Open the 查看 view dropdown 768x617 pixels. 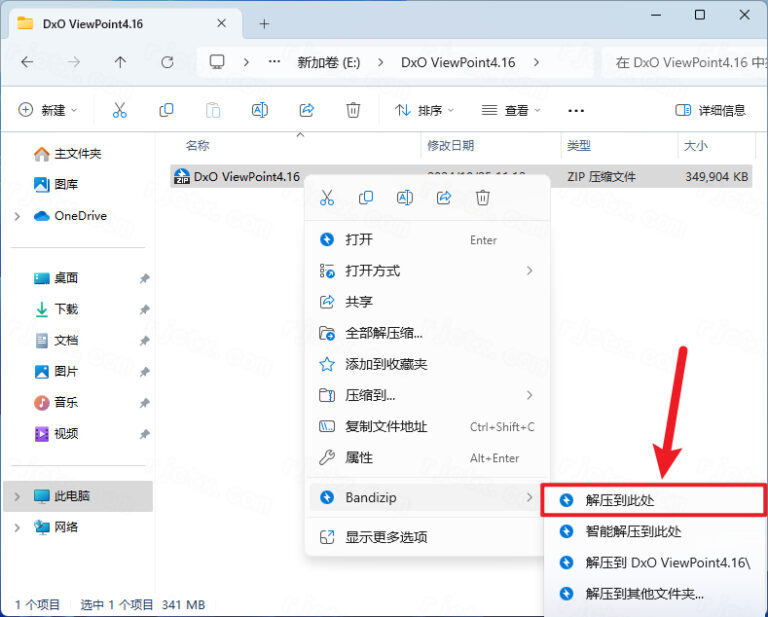coord(511,110)
